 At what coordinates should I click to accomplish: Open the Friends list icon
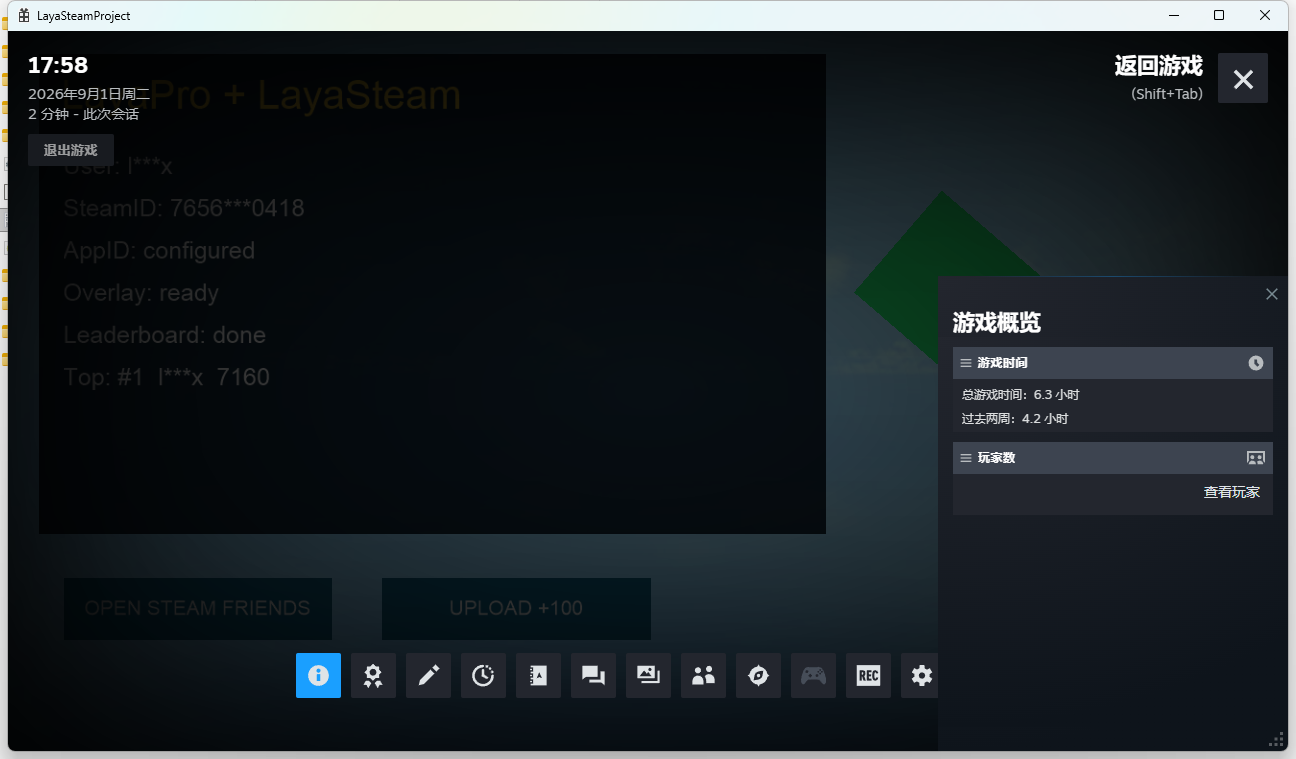coord(703,675)
